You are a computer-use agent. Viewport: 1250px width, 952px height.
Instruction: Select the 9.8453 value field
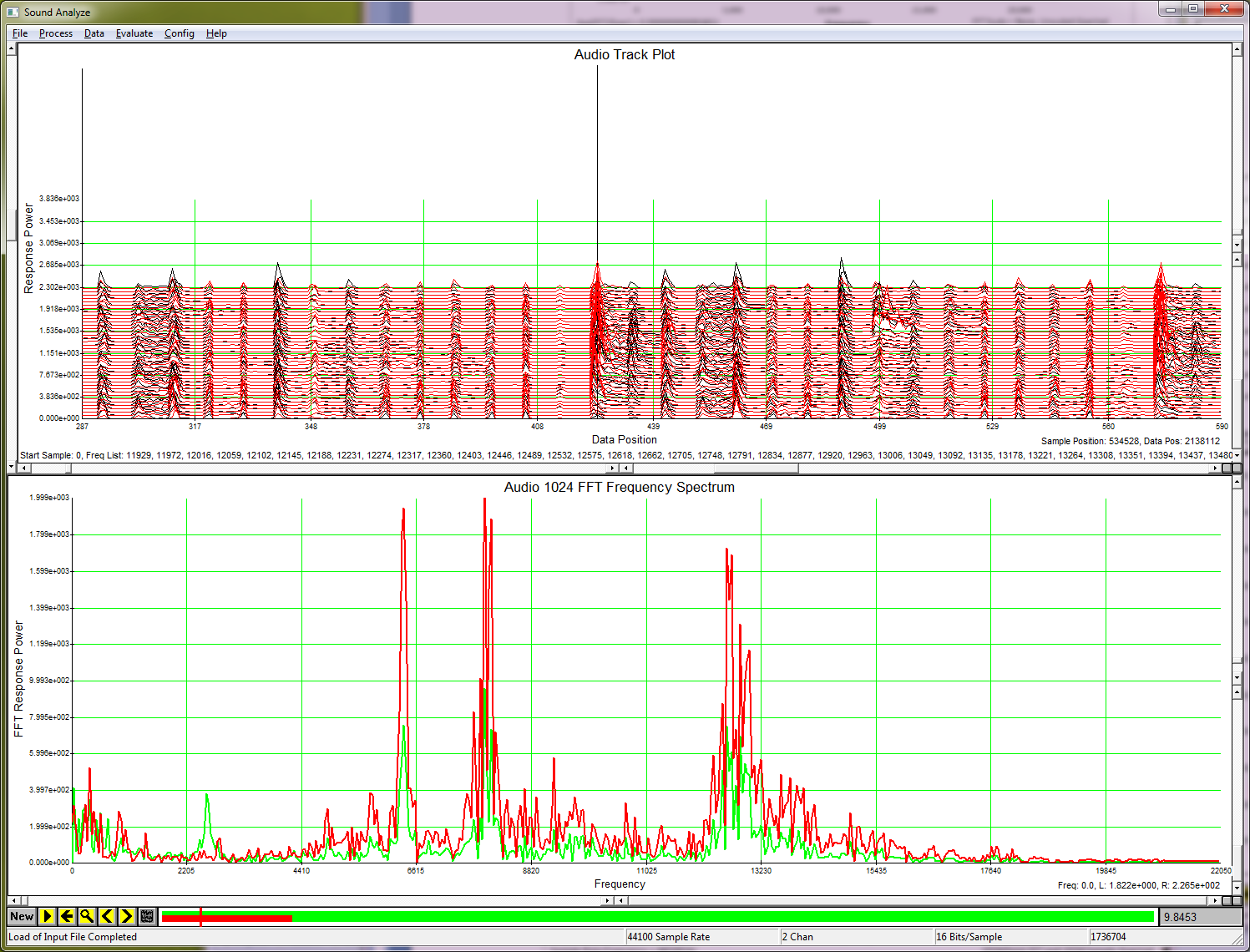coord(1201,916)
